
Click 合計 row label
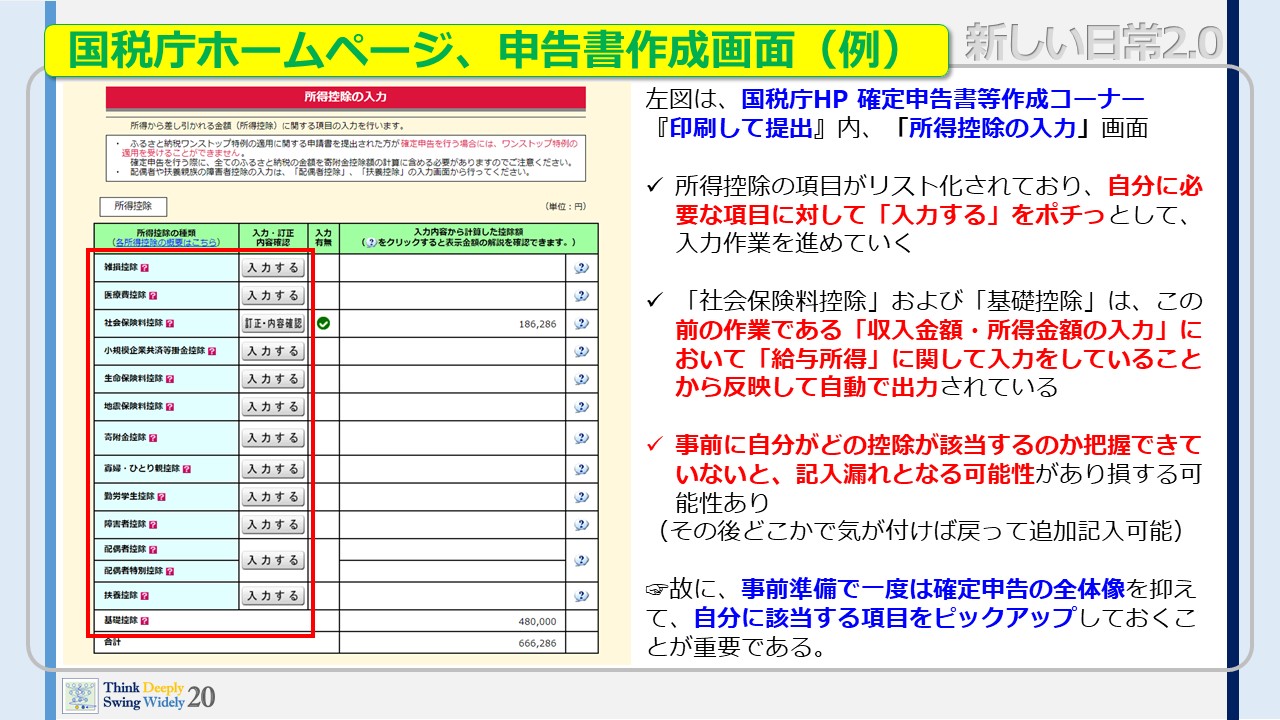click(113, 643)
